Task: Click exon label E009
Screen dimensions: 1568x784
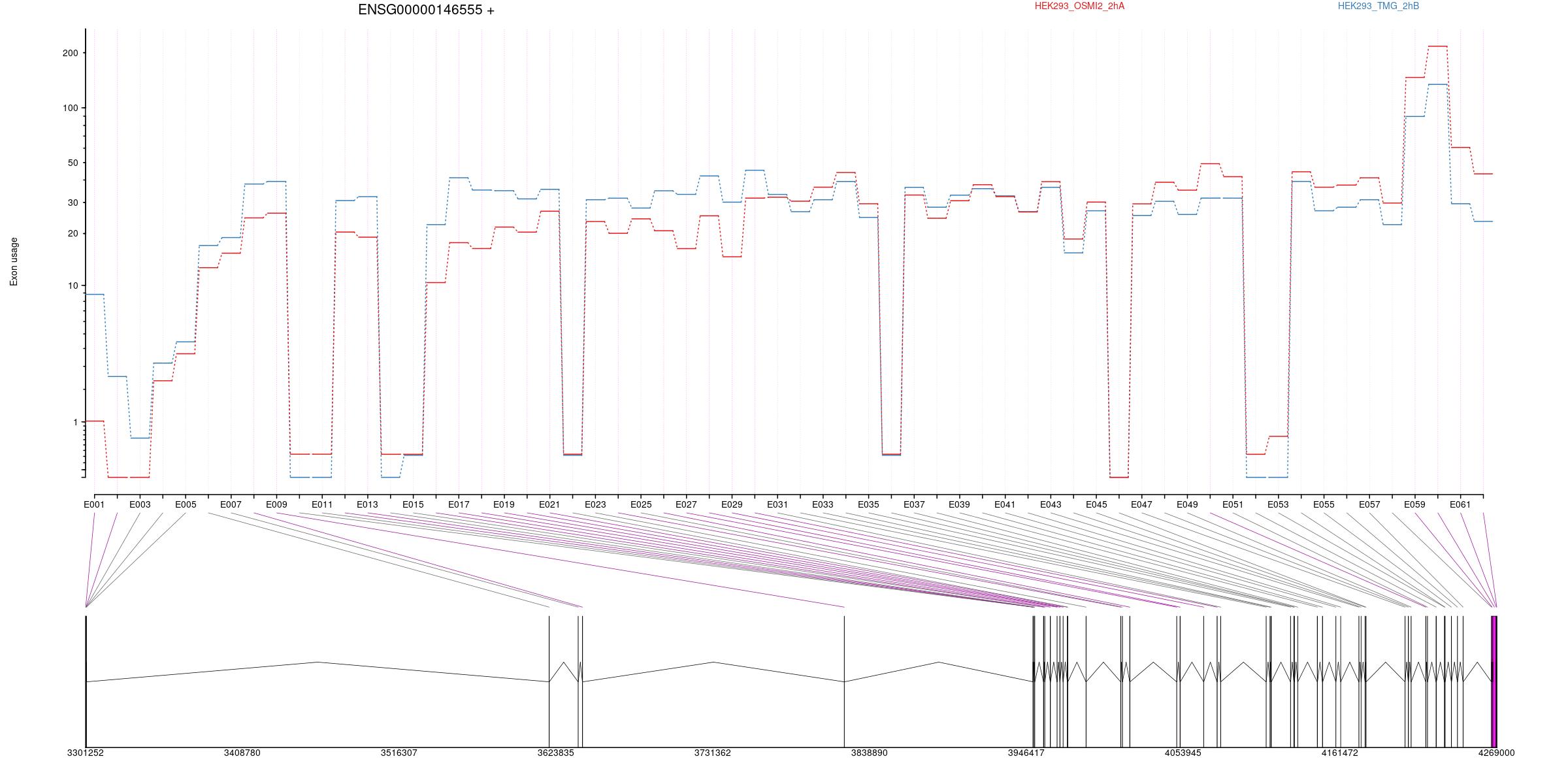Action: tap(276, 504)
